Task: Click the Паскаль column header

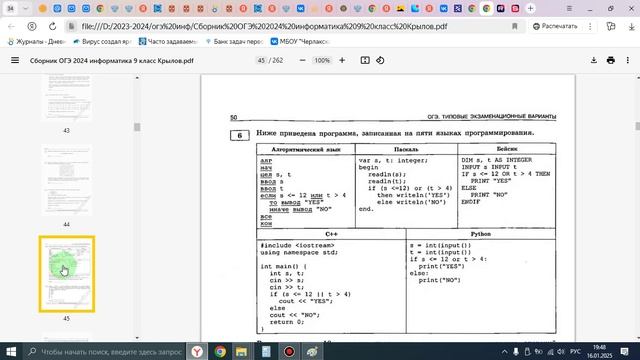Action: pyautogui.click(x=406, y=149)
